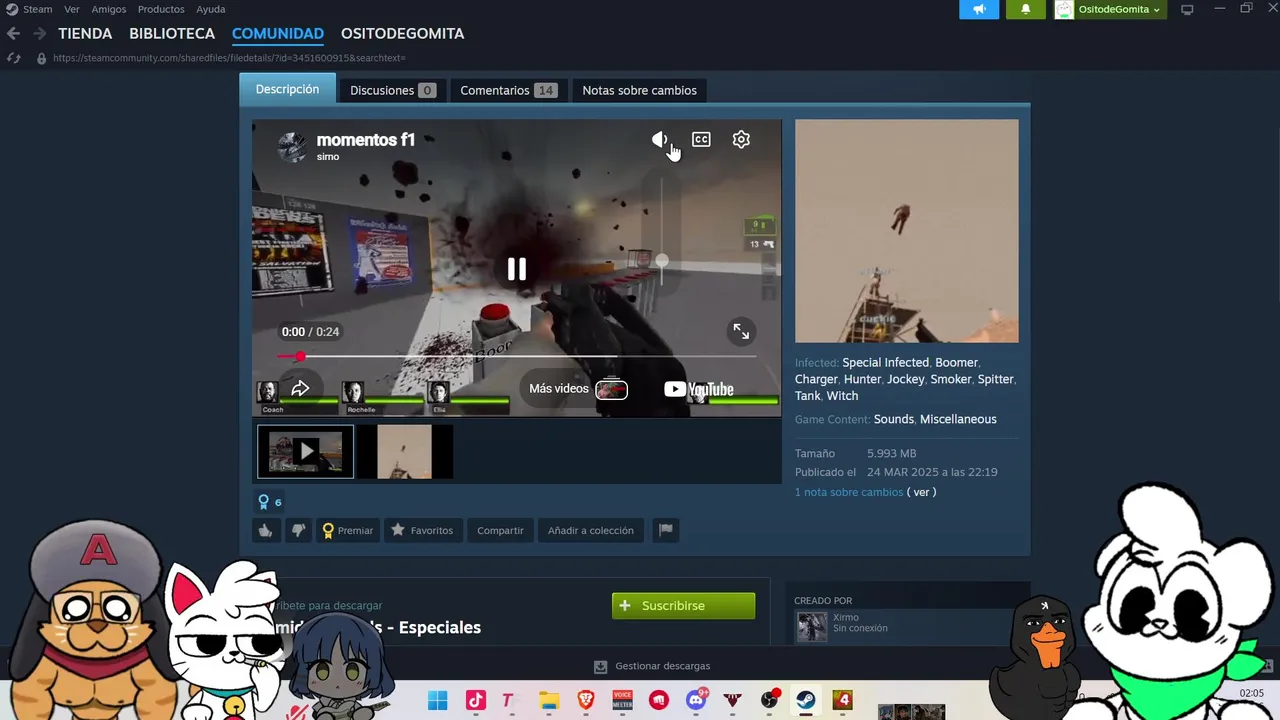Filter by the Boomer tag
The height and width of the screenshot is (720, 1280).
click(956, 362)
